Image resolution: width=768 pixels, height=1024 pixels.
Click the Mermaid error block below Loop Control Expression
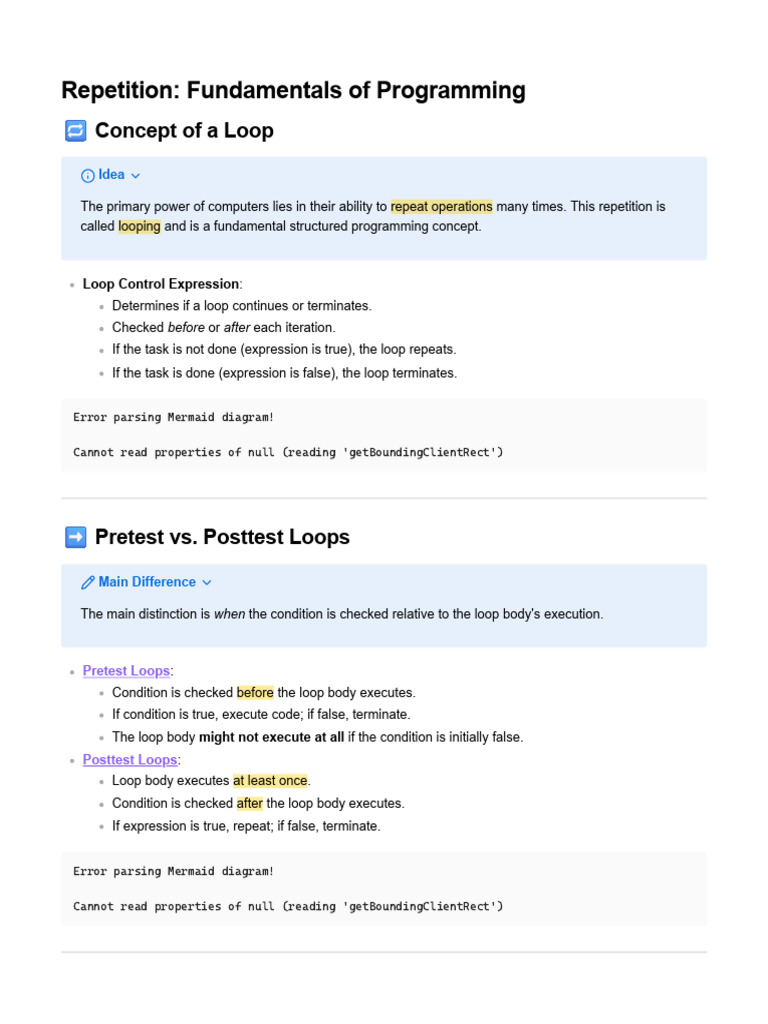[x=384, y=435]
